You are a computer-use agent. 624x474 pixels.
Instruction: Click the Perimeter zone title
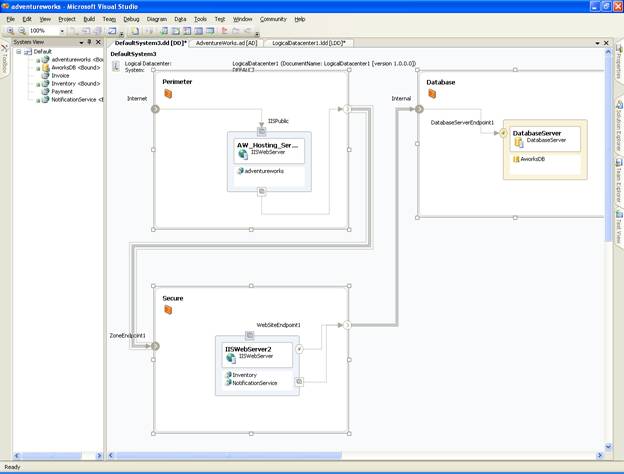coord(177,82)
